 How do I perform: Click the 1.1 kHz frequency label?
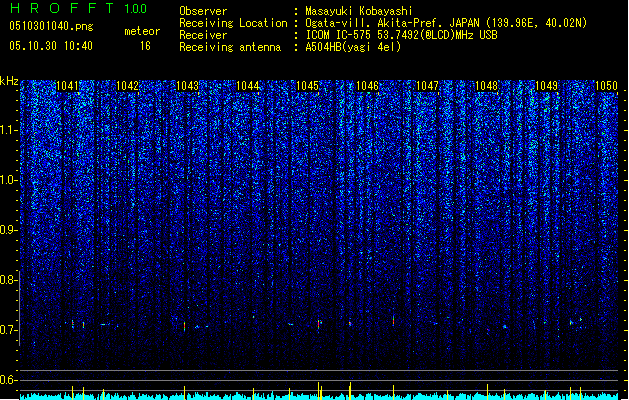pyautogui.click(x=8, y=130)
